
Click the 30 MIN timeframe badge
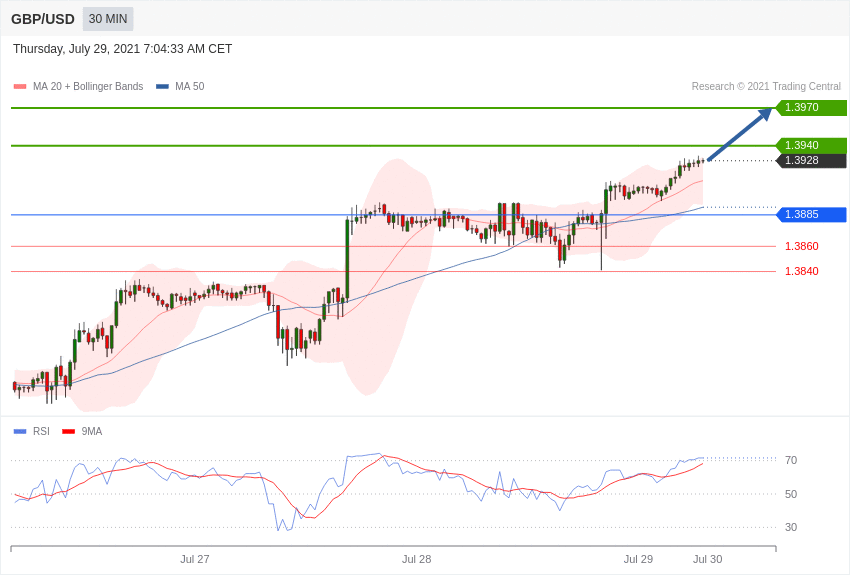(108, 19)
